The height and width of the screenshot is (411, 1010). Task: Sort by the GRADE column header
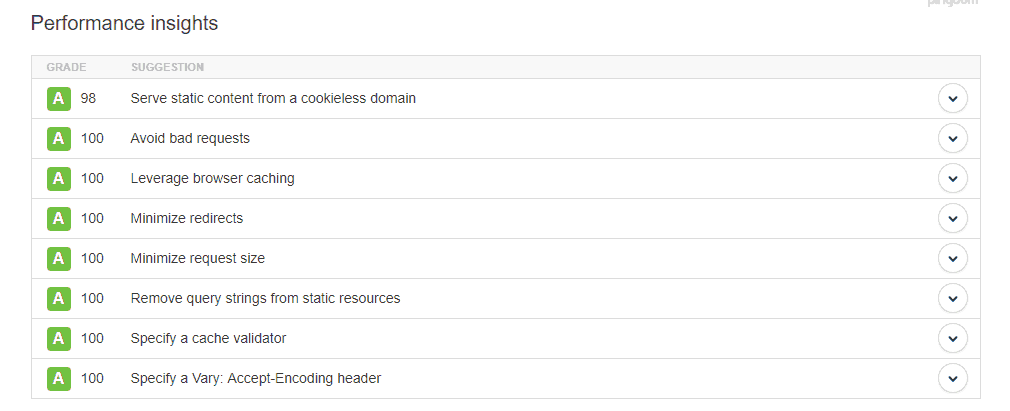point(66,67)
